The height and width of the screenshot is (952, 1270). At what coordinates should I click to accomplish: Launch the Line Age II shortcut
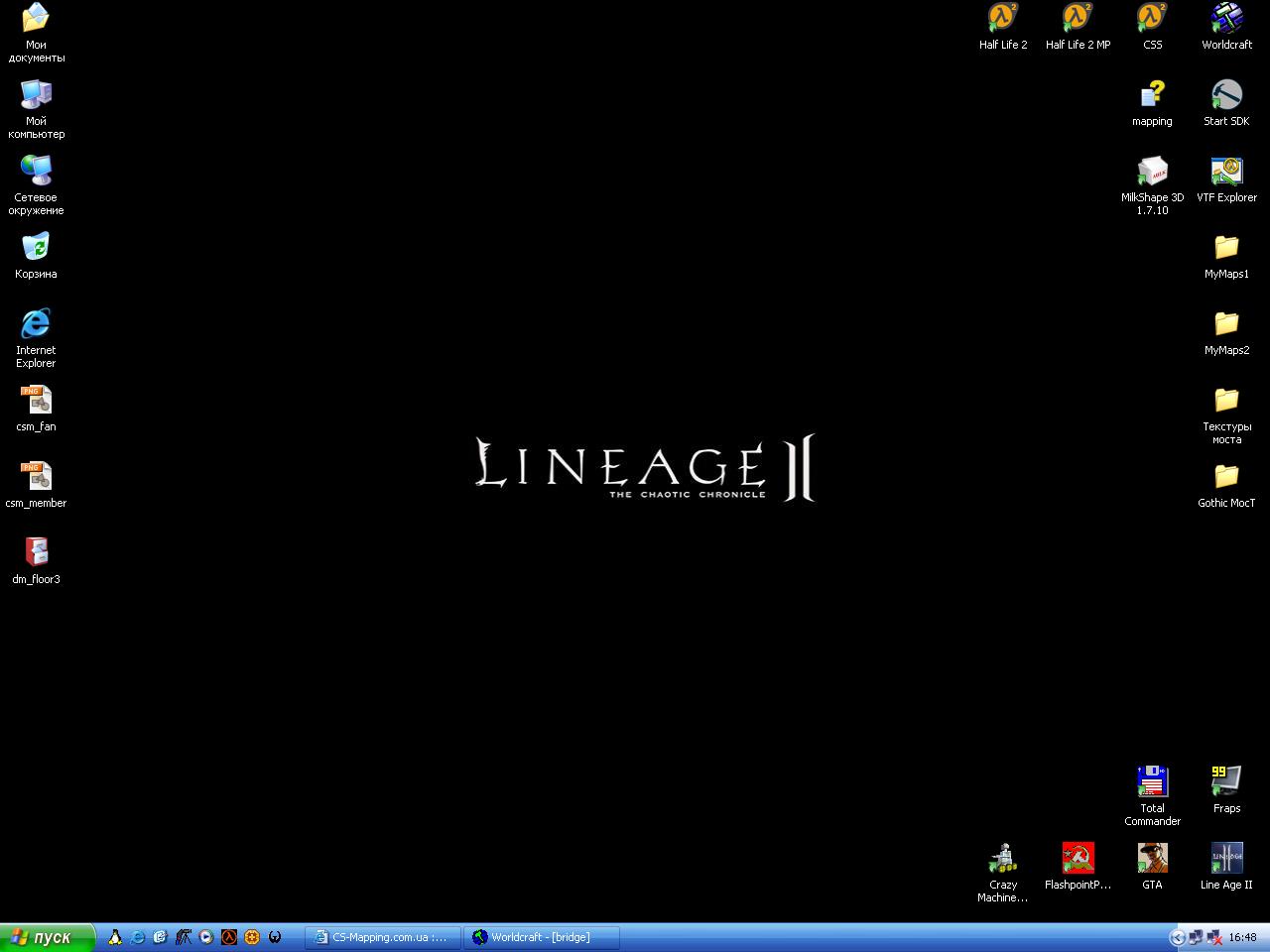[1226, 866]
